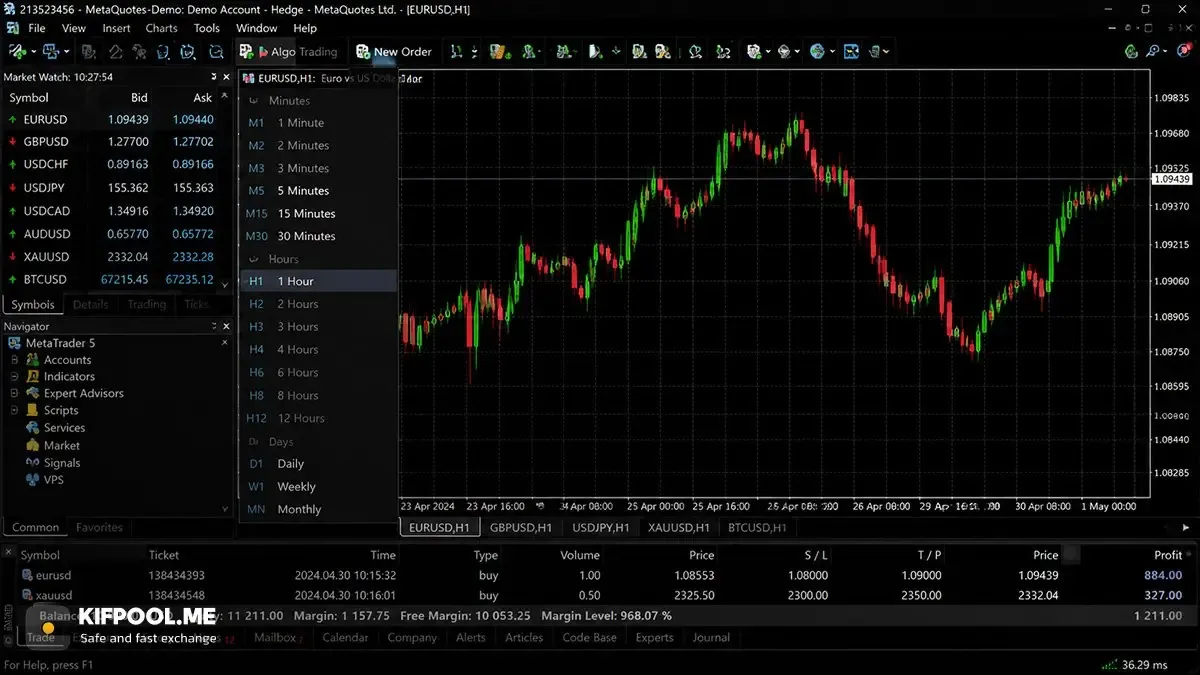Switch to the Ticks tab in Market Watch
Viewport: 1200px width, 675px height.
[197, 304]
